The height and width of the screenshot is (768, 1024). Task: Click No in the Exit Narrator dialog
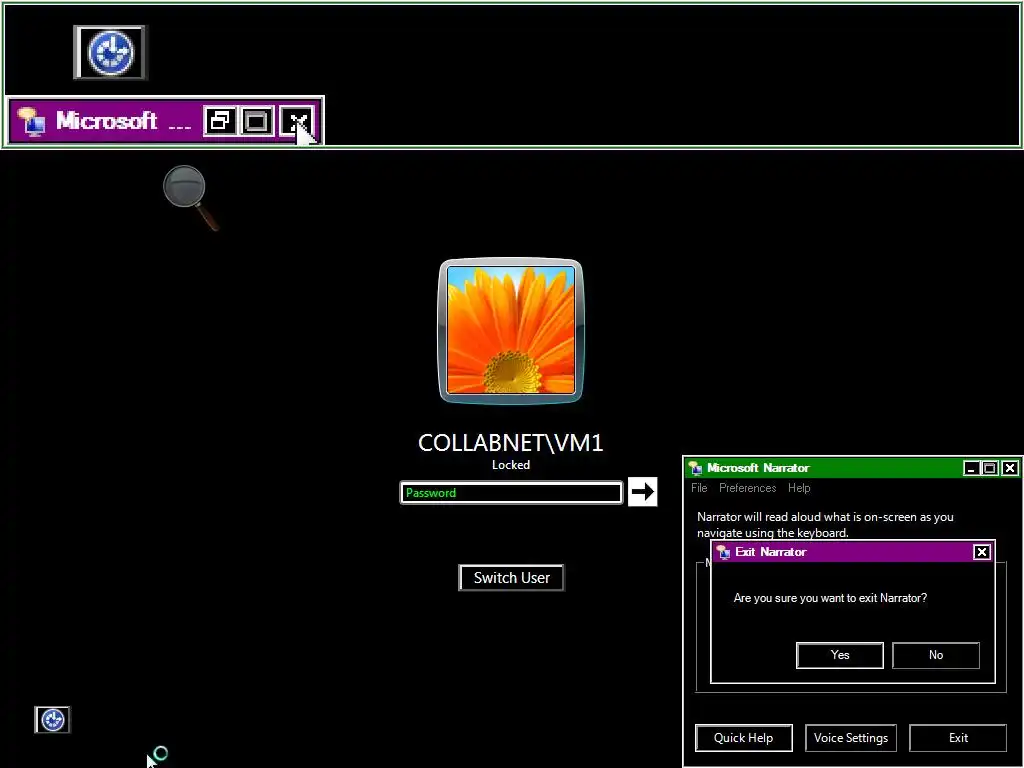(x=936, y=655)
